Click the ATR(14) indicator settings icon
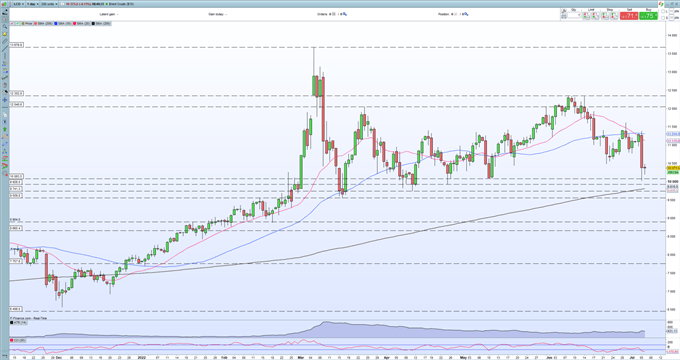 tap(11, 323)
